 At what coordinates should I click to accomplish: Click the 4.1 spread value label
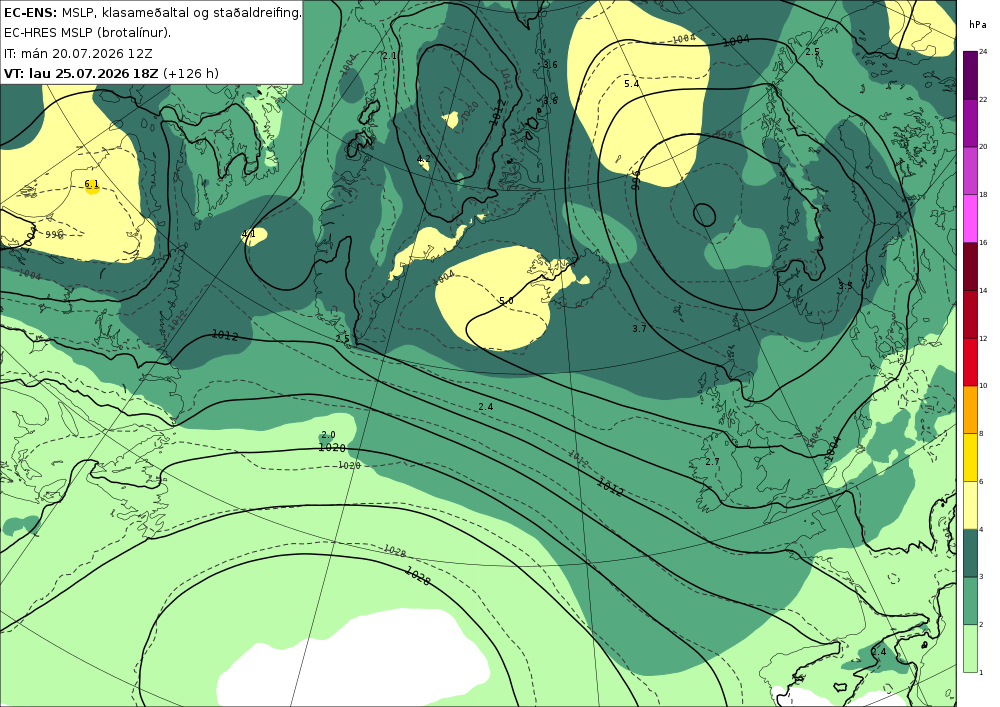tap(249, 234)
